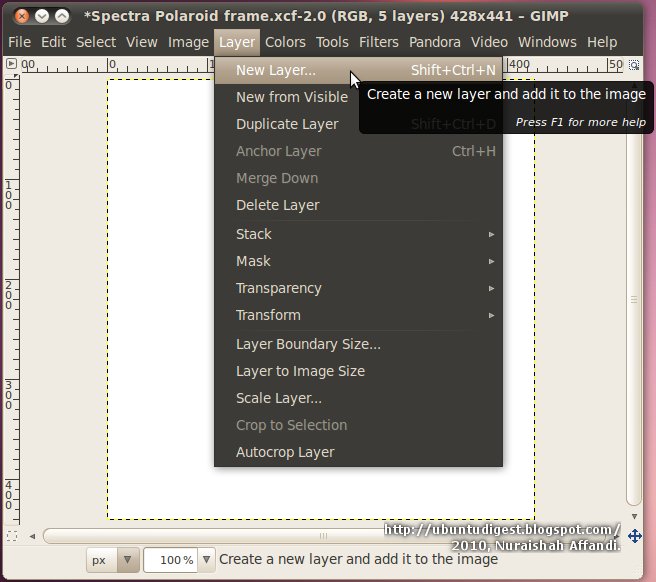Click the zoom-on-resize magnifier icon
The width and height of the screenshot is (656, 582).
(634, 65)
